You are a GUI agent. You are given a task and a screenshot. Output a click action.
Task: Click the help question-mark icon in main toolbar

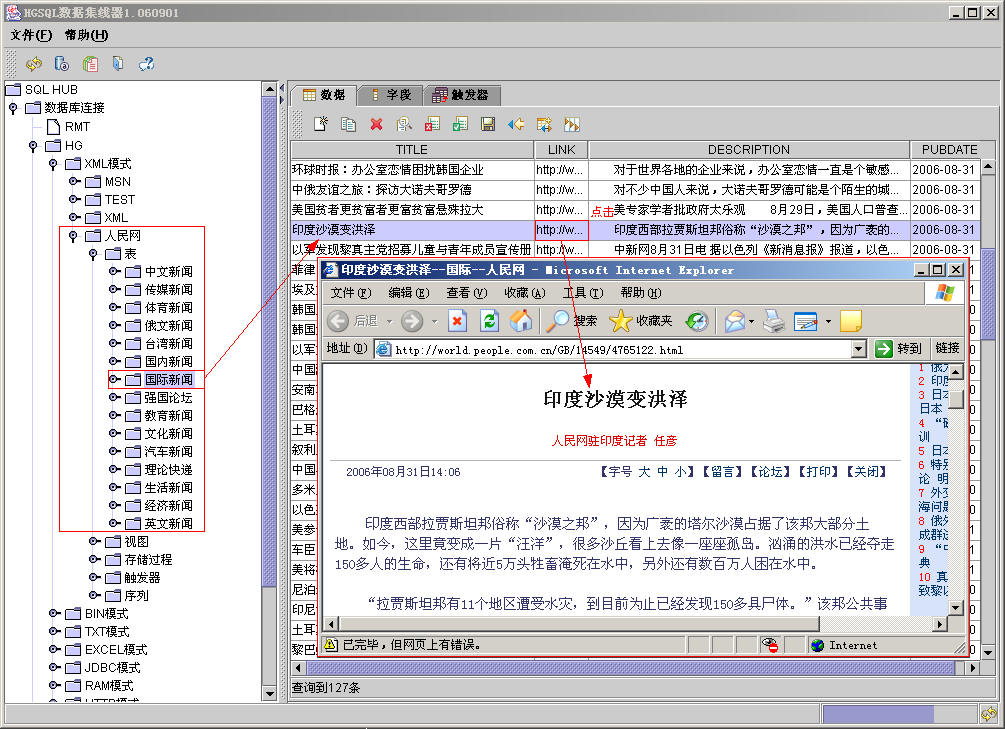tap(147, 63)
